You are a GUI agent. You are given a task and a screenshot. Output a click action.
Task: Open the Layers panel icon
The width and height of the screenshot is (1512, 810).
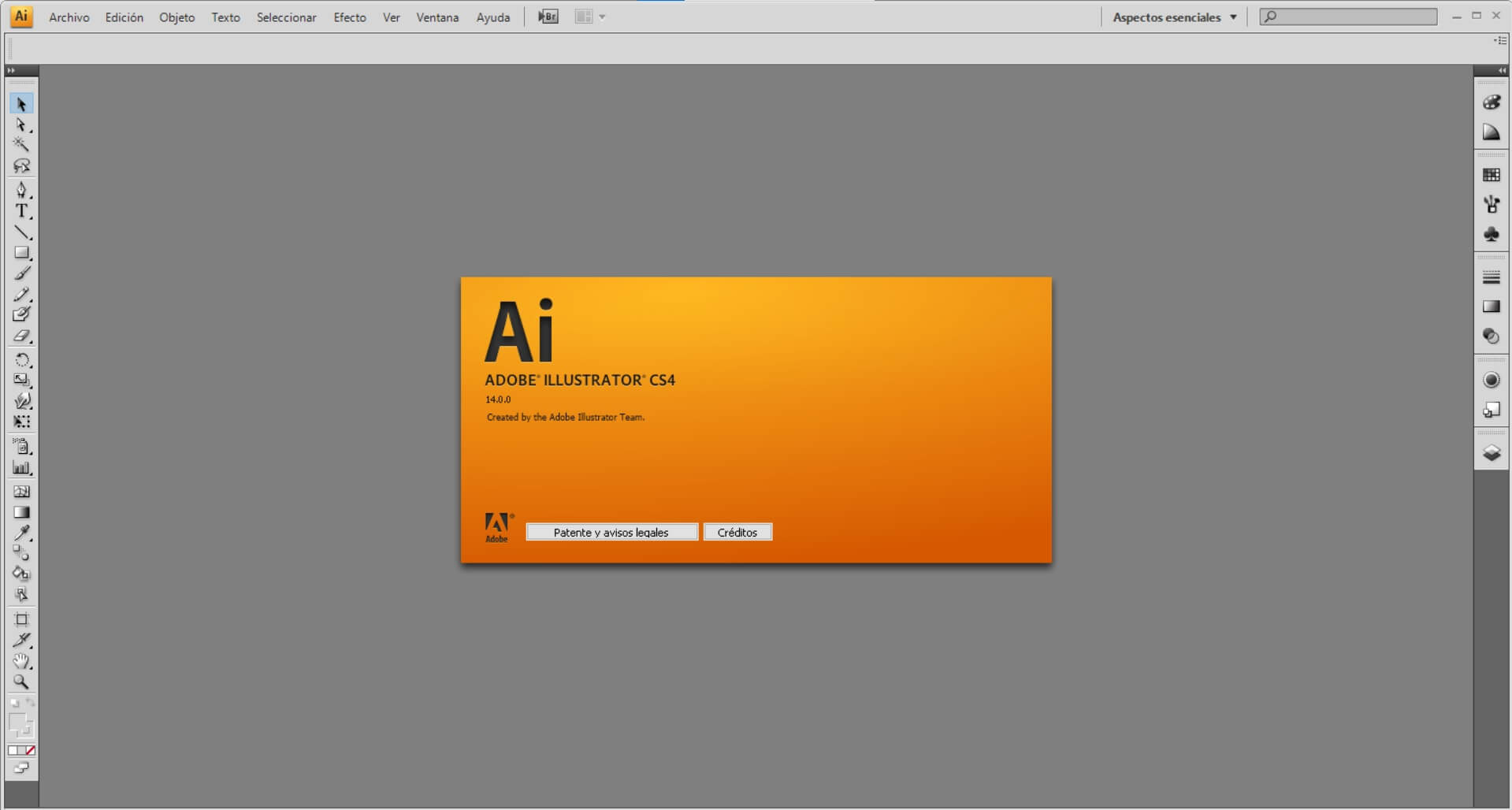pos(1491,454)
